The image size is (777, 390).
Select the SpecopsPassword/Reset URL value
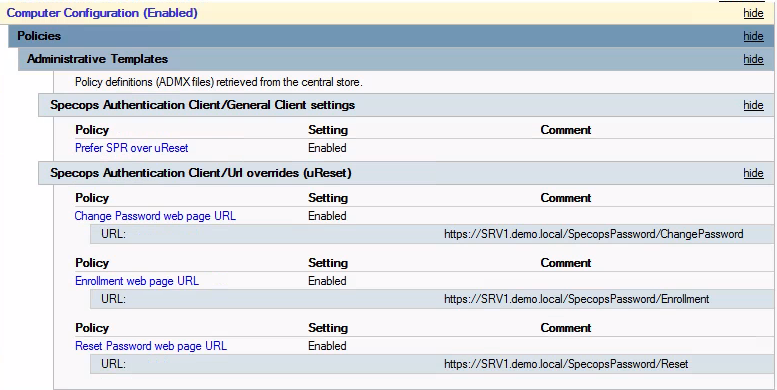566,364
